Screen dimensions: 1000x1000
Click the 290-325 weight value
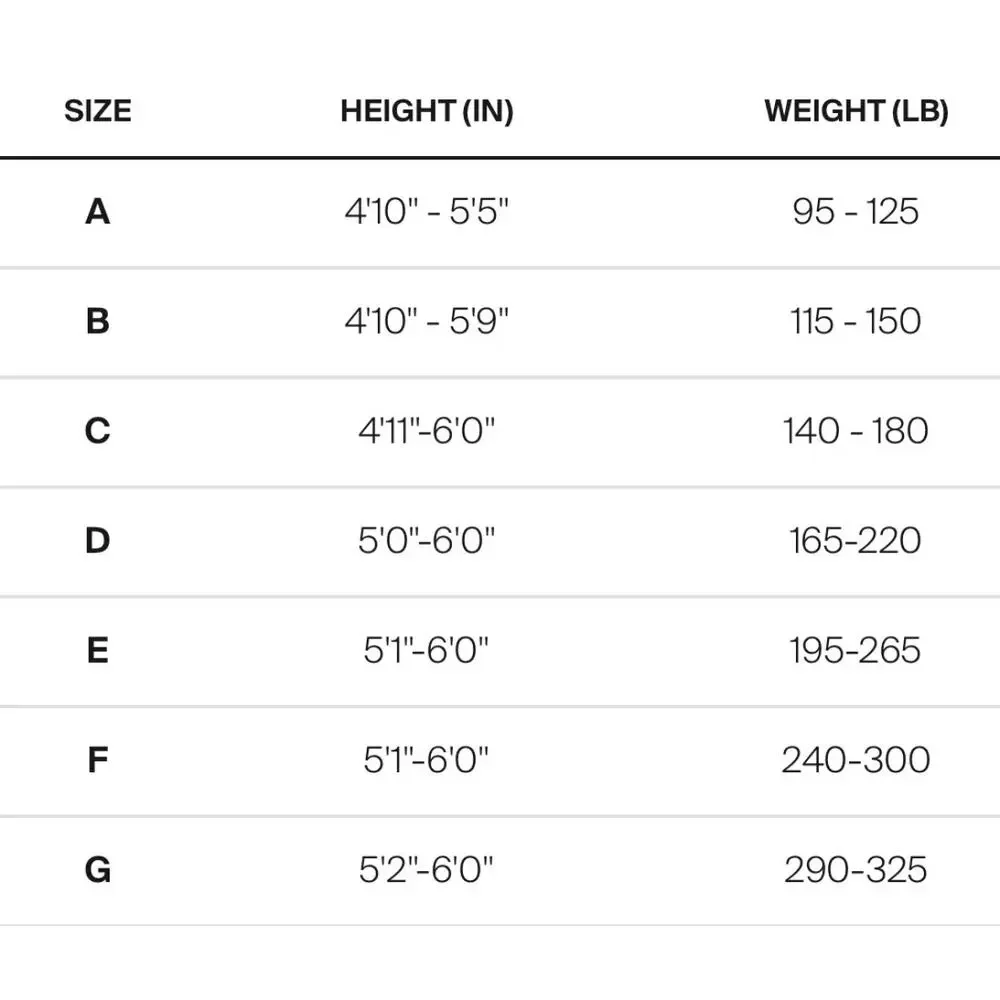(x=856, y=869)
